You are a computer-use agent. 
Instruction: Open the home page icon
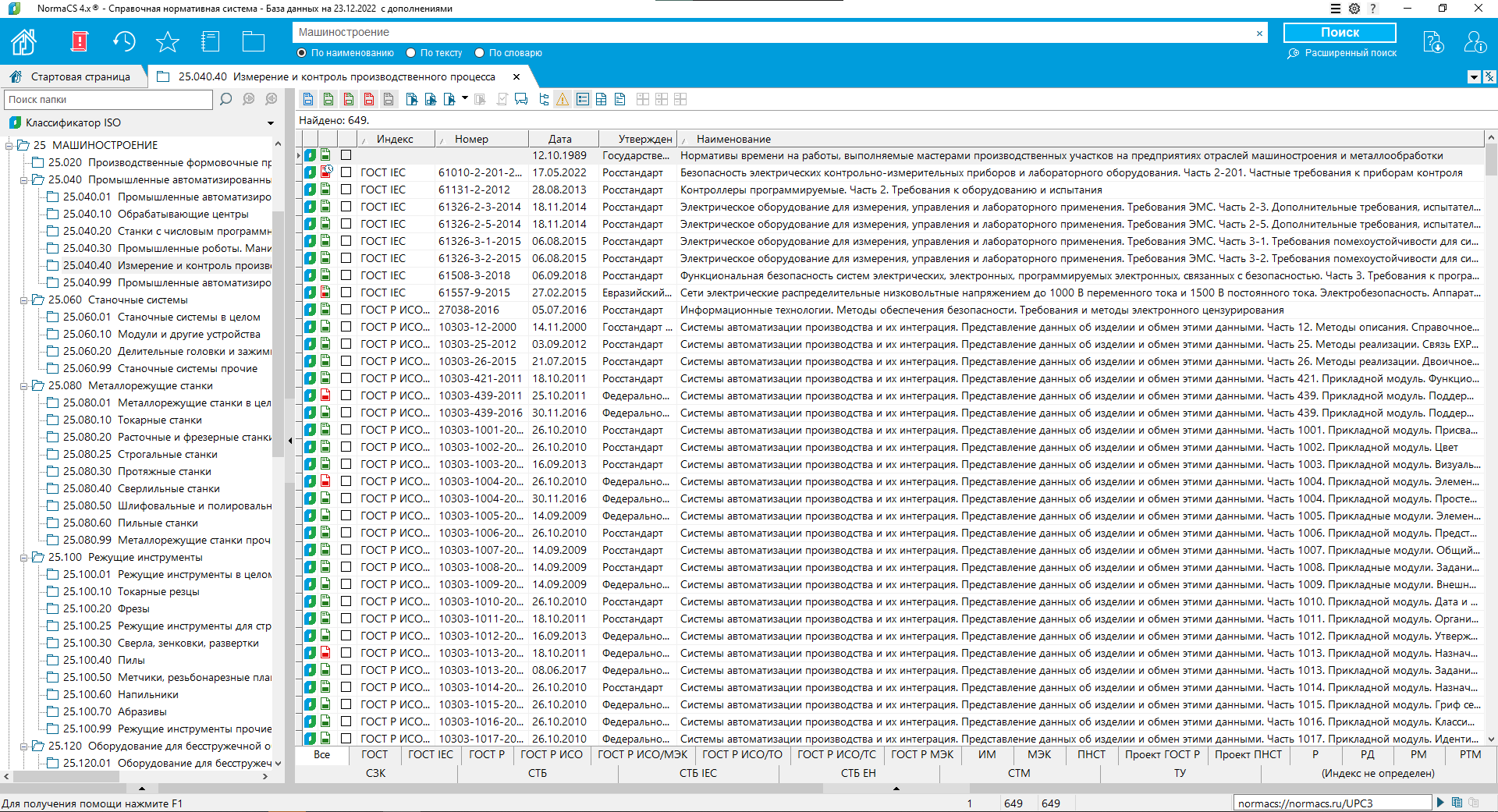23,41
